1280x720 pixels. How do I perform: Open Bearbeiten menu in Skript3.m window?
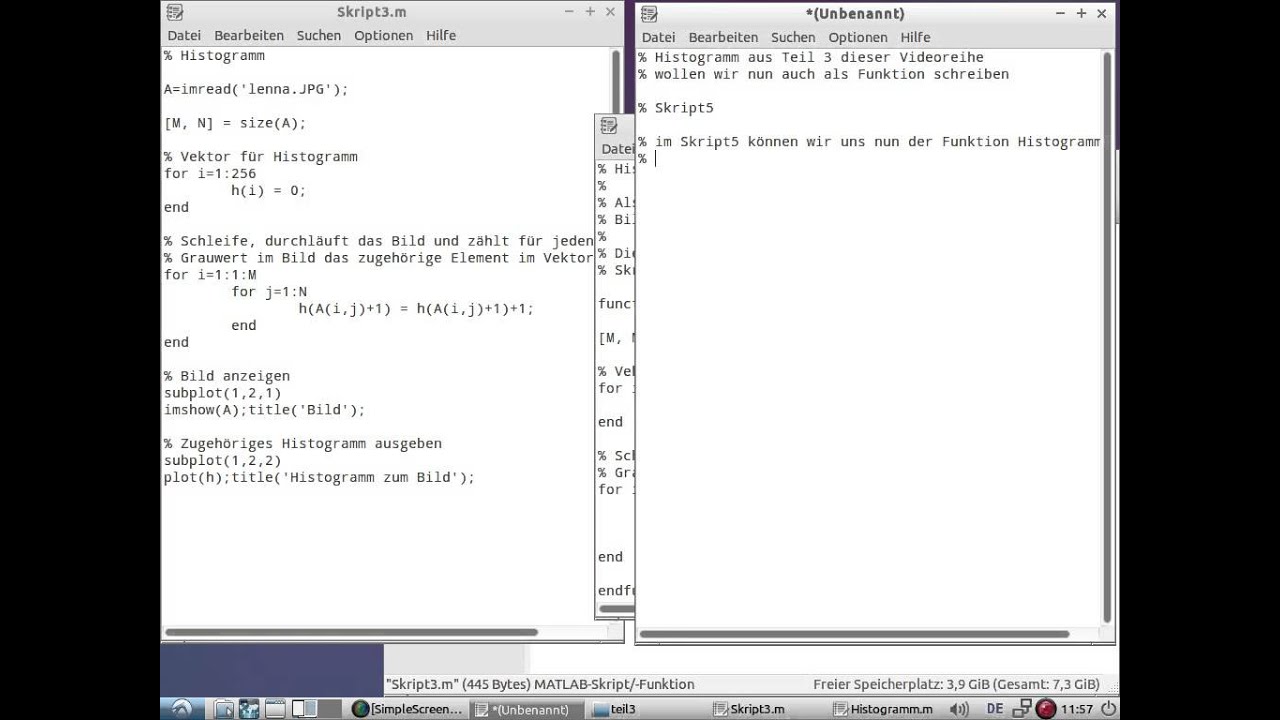point(248,35)
